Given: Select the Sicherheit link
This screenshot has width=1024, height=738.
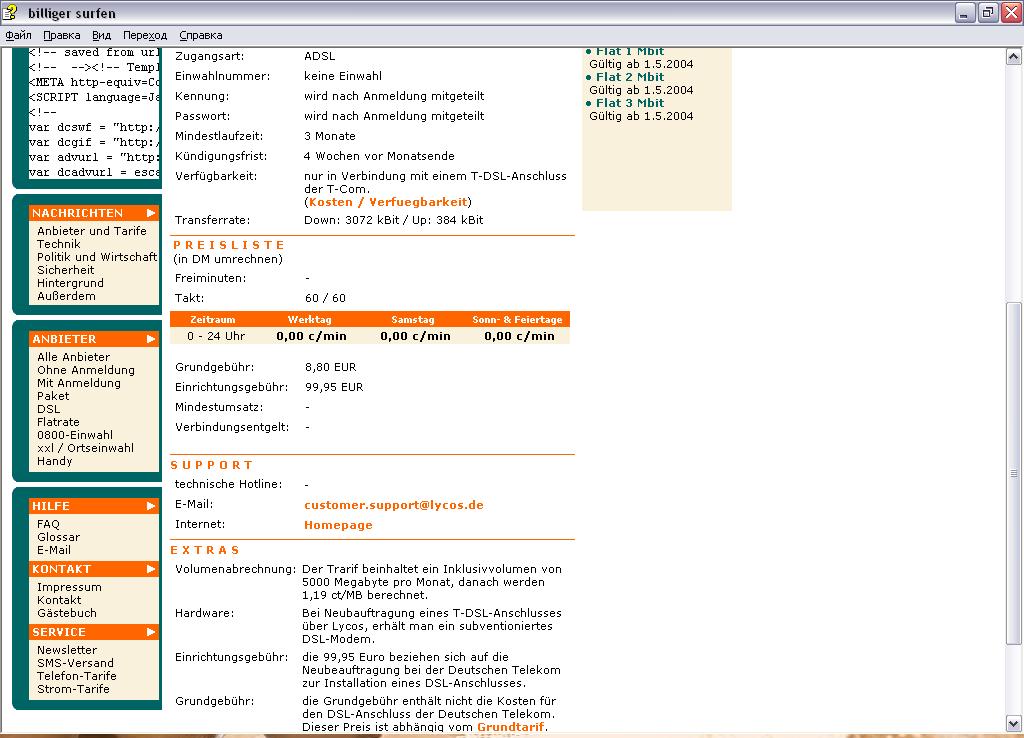Looking at the screenshot, I should coord(65,270).
